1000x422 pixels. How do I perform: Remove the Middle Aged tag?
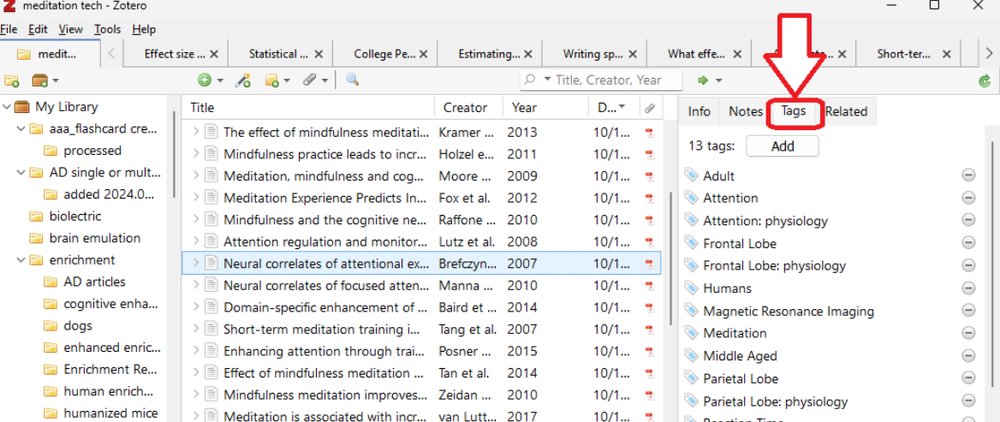(x=968, y=356)
